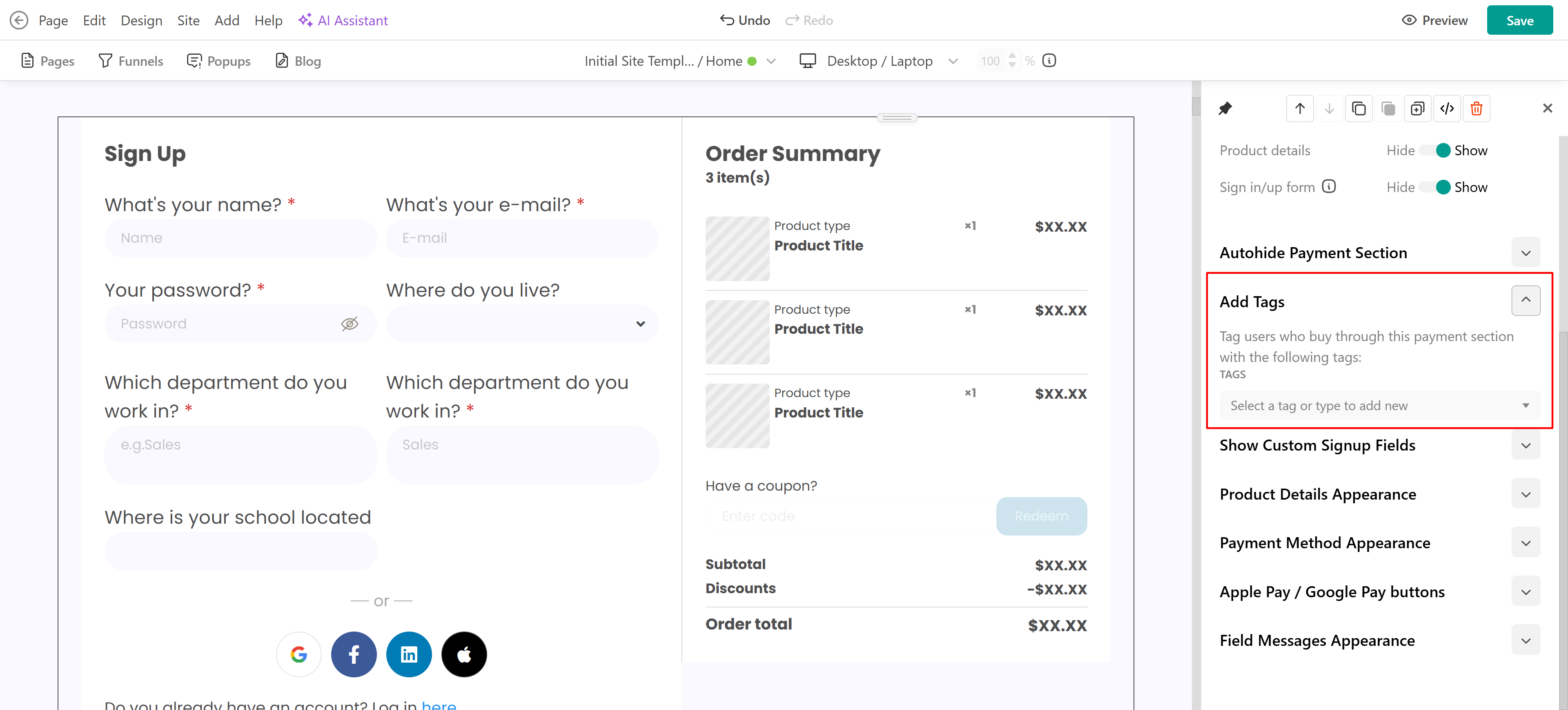This screenshot has height=710, width=1568.
Task: Switch to the Funnels tab
Action: point(131,61)
